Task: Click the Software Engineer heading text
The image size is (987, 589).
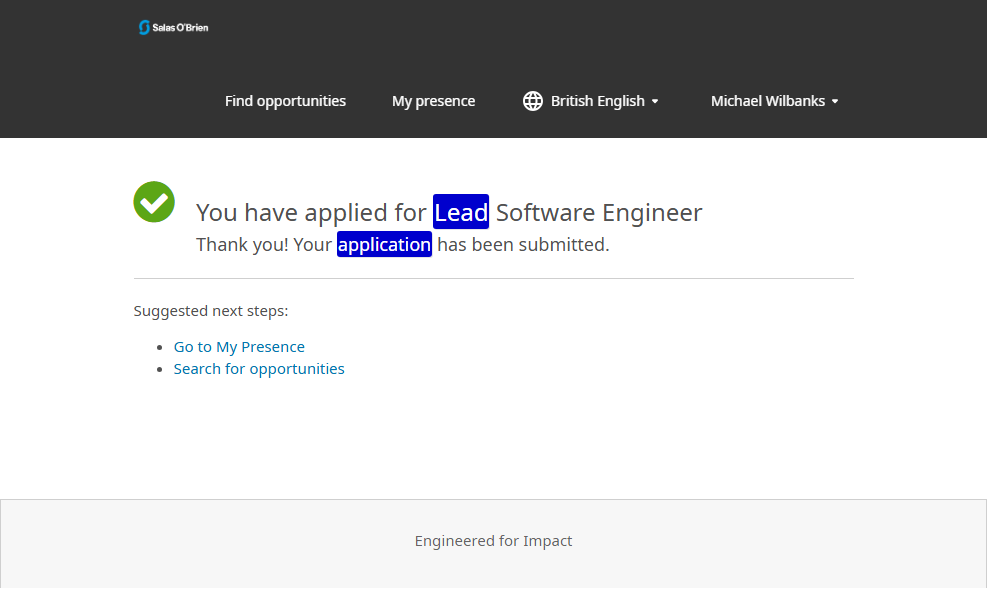Action: 599,212
